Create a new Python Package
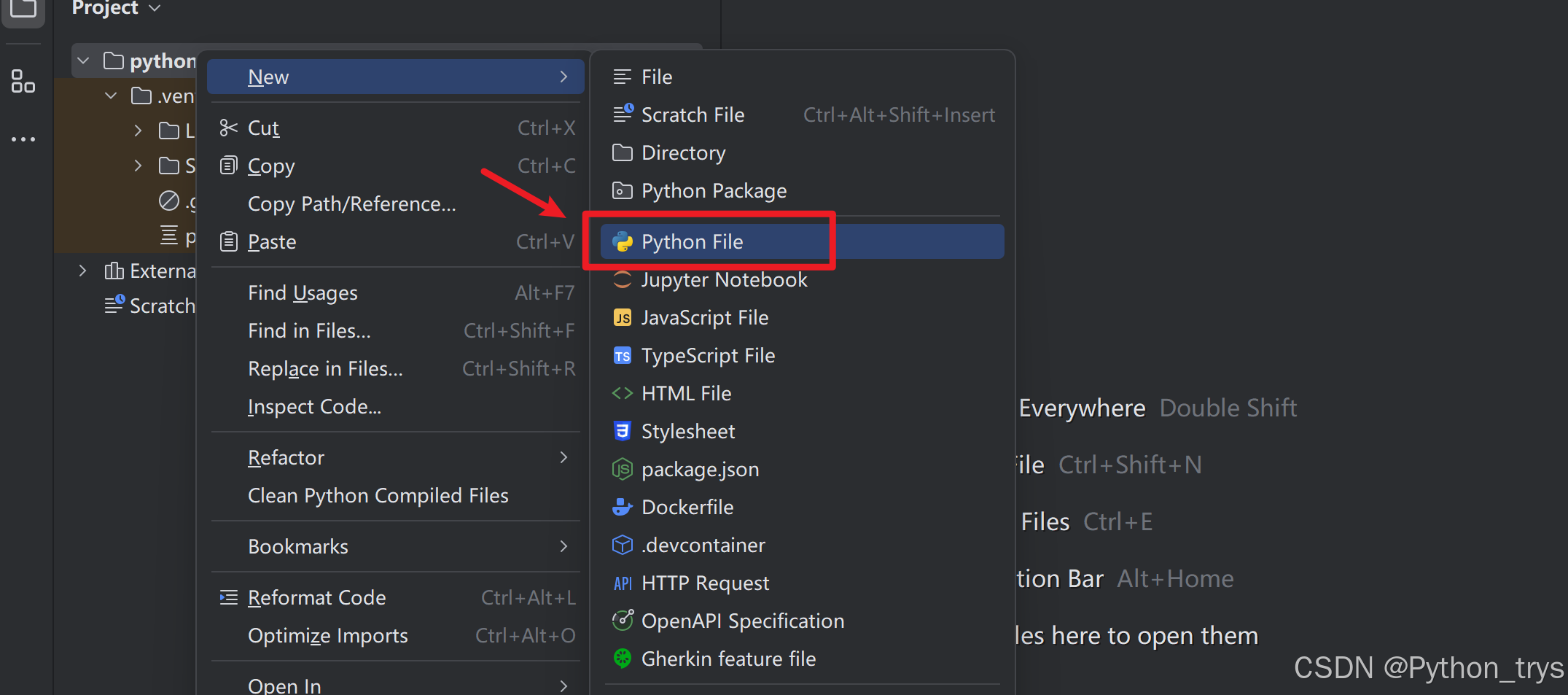This screenshot has width=1568, height=695. (x=714, y=191)
